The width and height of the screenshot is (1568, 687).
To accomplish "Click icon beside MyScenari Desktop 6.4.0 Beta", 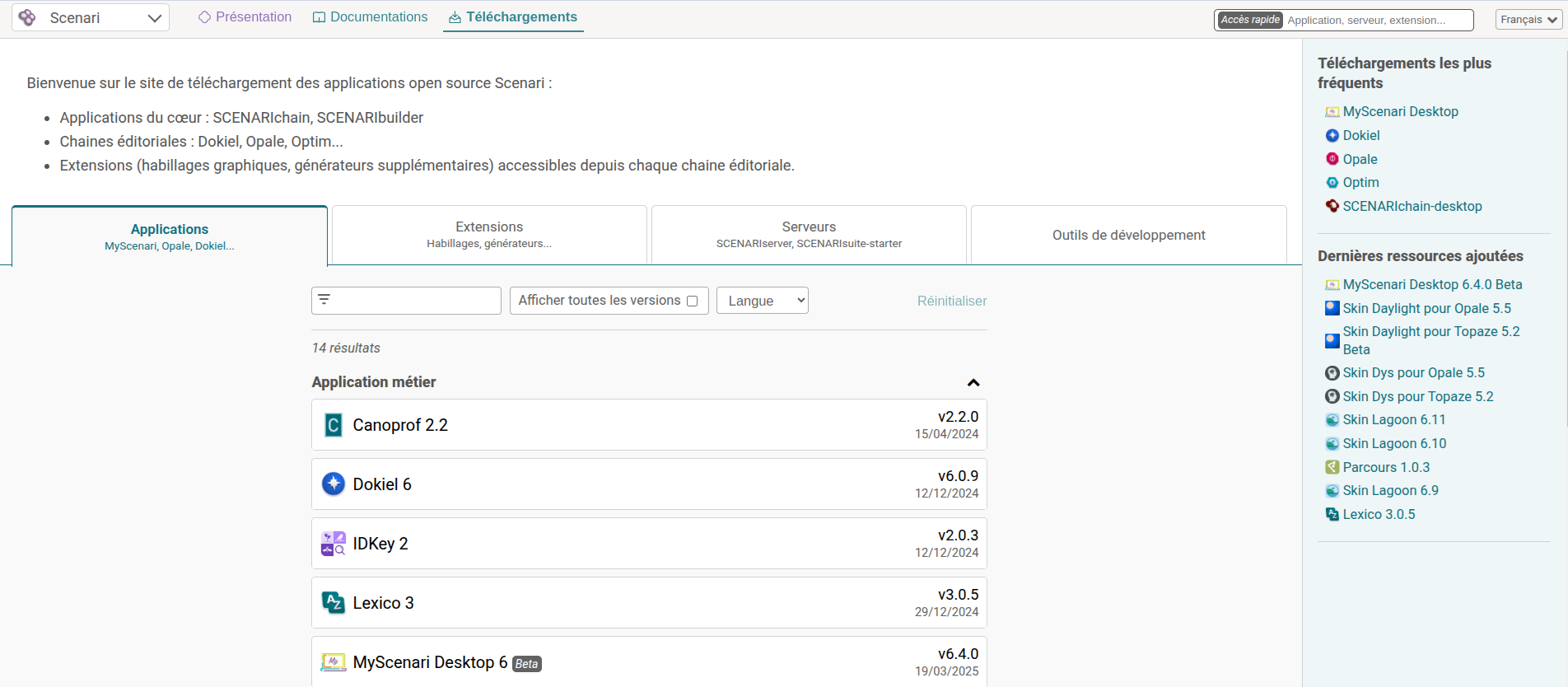I will [x=1332, y=285].
